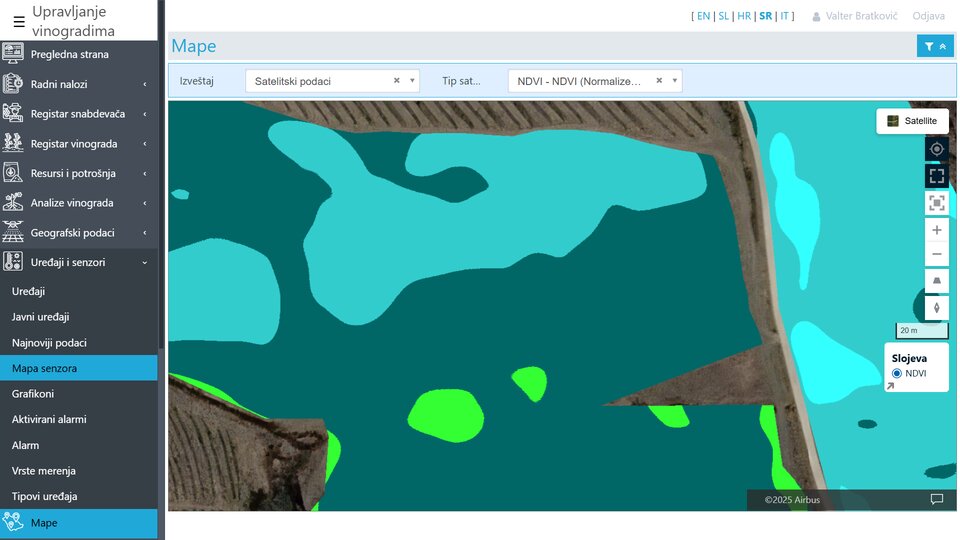Switch basemap with Satellite button
The height and width of the screenshot is (540, 960).
(x=912, y=121)
